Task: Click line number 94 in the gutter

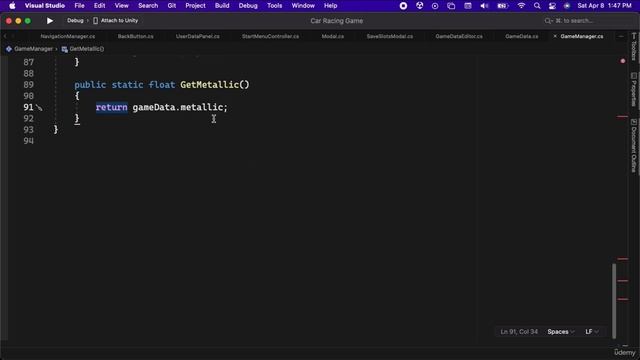Action: (x=29, y=141)
